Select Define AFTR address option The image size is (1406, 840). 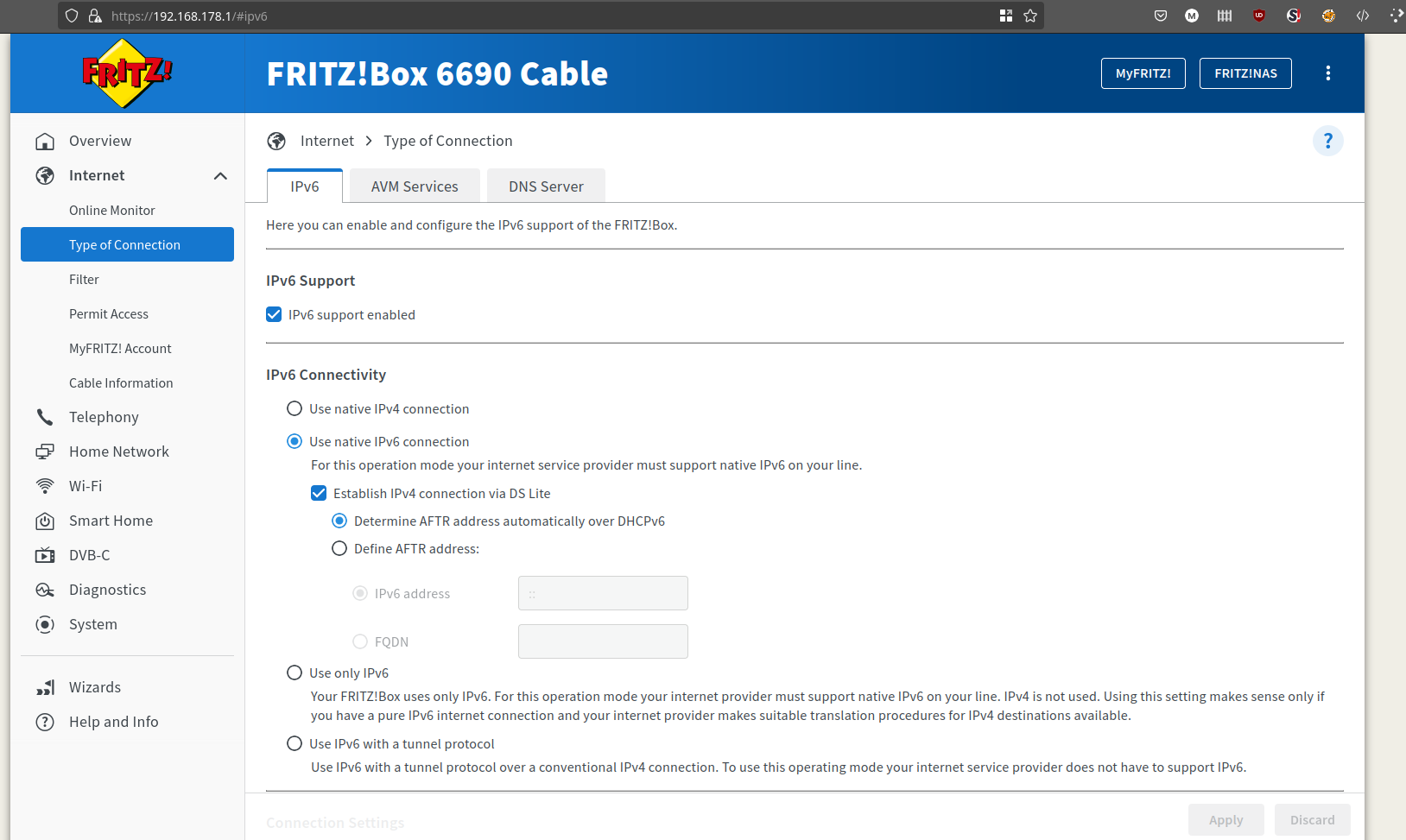tap(339, 548)
